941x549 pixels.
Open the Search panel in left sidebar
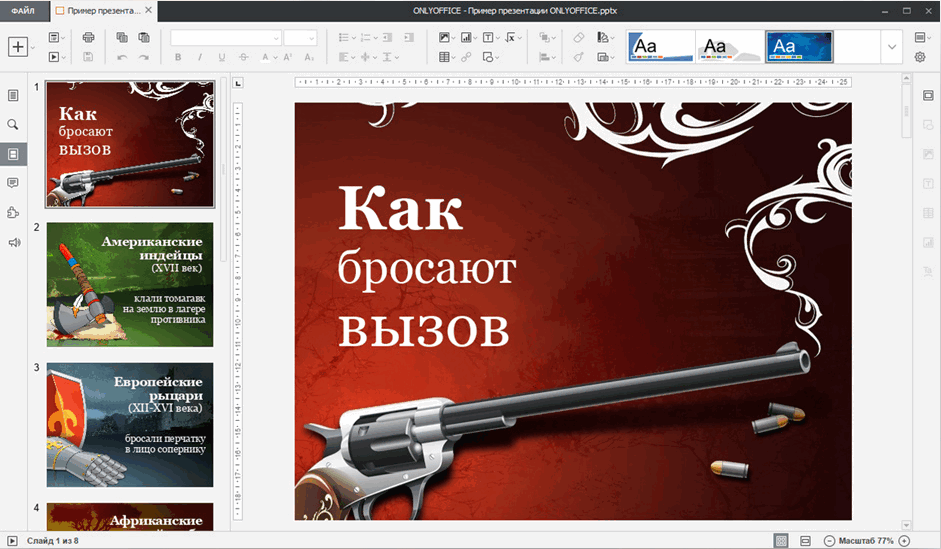click(13, 125)
